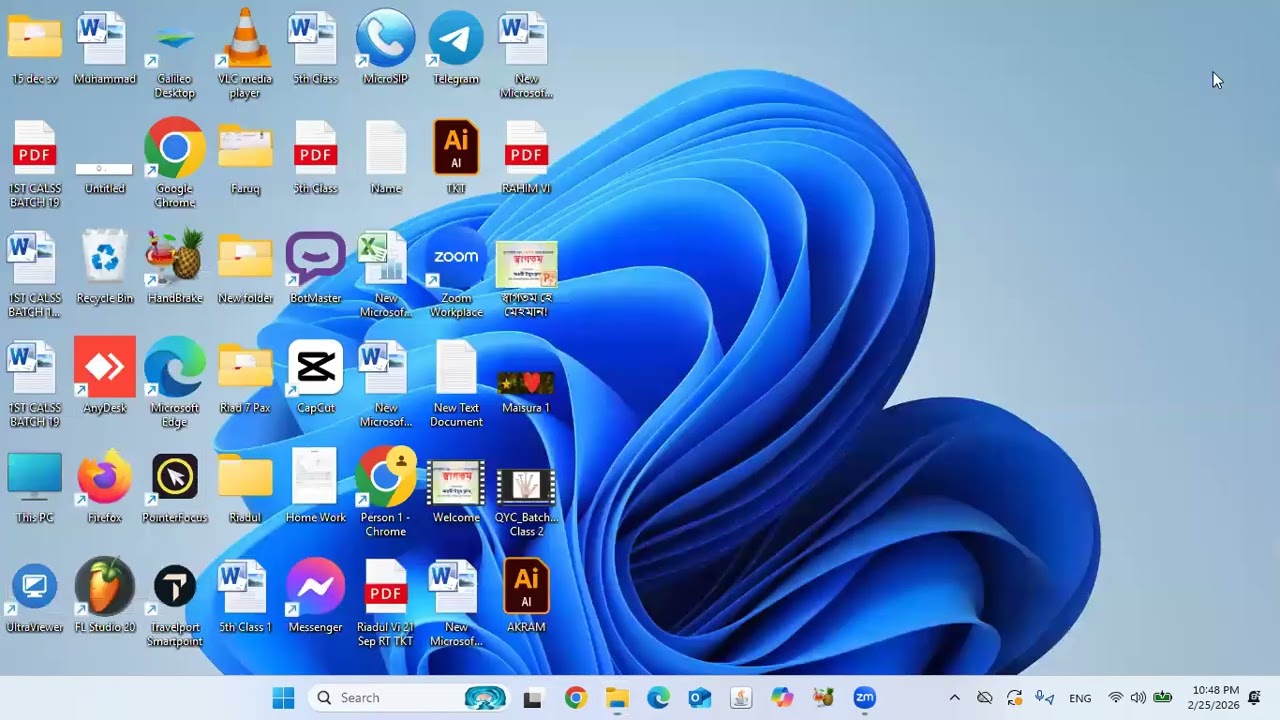The image size is (1280, 720).
Task: Show hidden system tray icons chevron
Action: pyautogui.click(x=954, y=698)
